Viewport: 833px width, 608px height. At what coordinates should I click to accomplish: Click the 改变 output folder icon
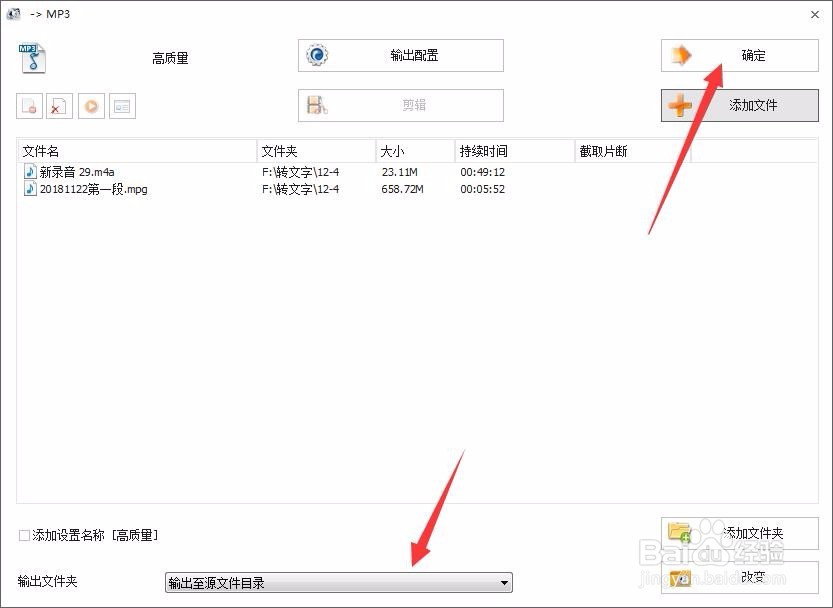pyautogui.click(x=679, y=578)
